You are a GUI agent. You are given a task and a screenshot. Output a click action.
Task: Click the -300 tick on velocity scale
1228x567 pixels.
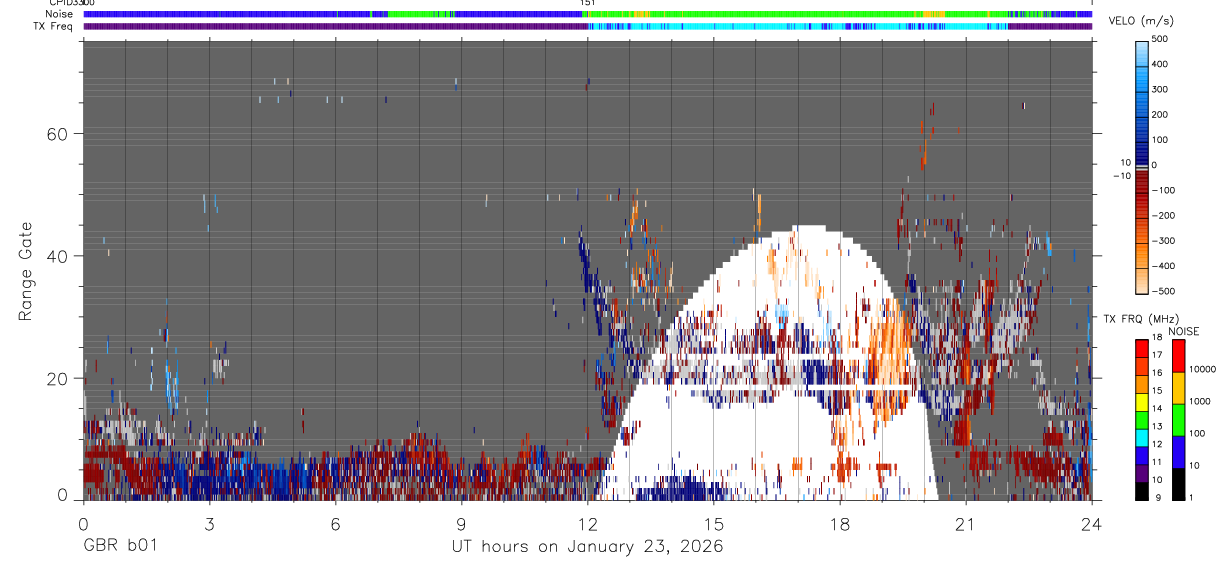(1166, 241)
